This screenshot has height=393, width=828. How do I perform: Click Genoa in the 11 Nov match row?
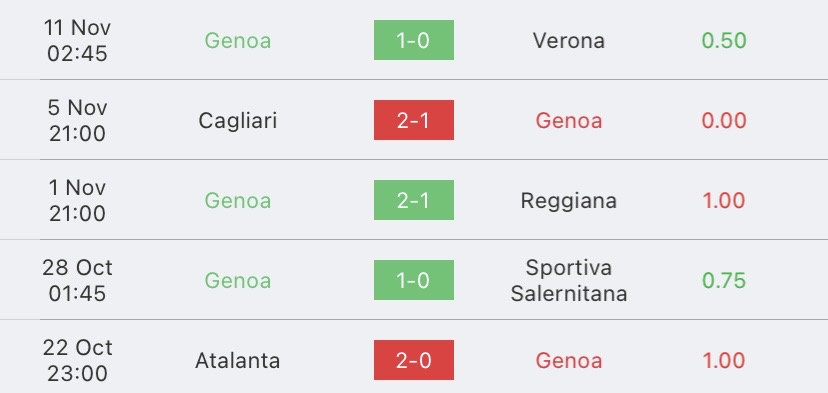coord(238,41)
